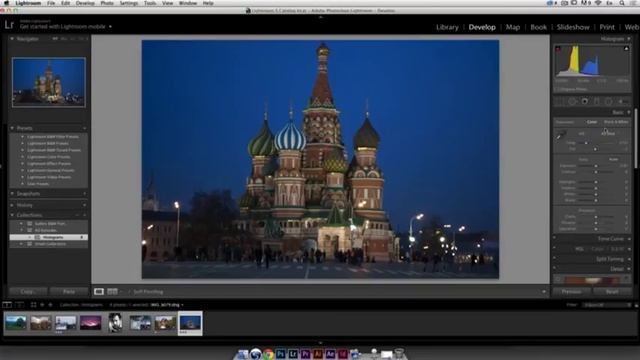Screen dimensions: 640x360
Task: Select the Radial Filter tool icon
Action: pyautogui.click(x=609, y=101)
